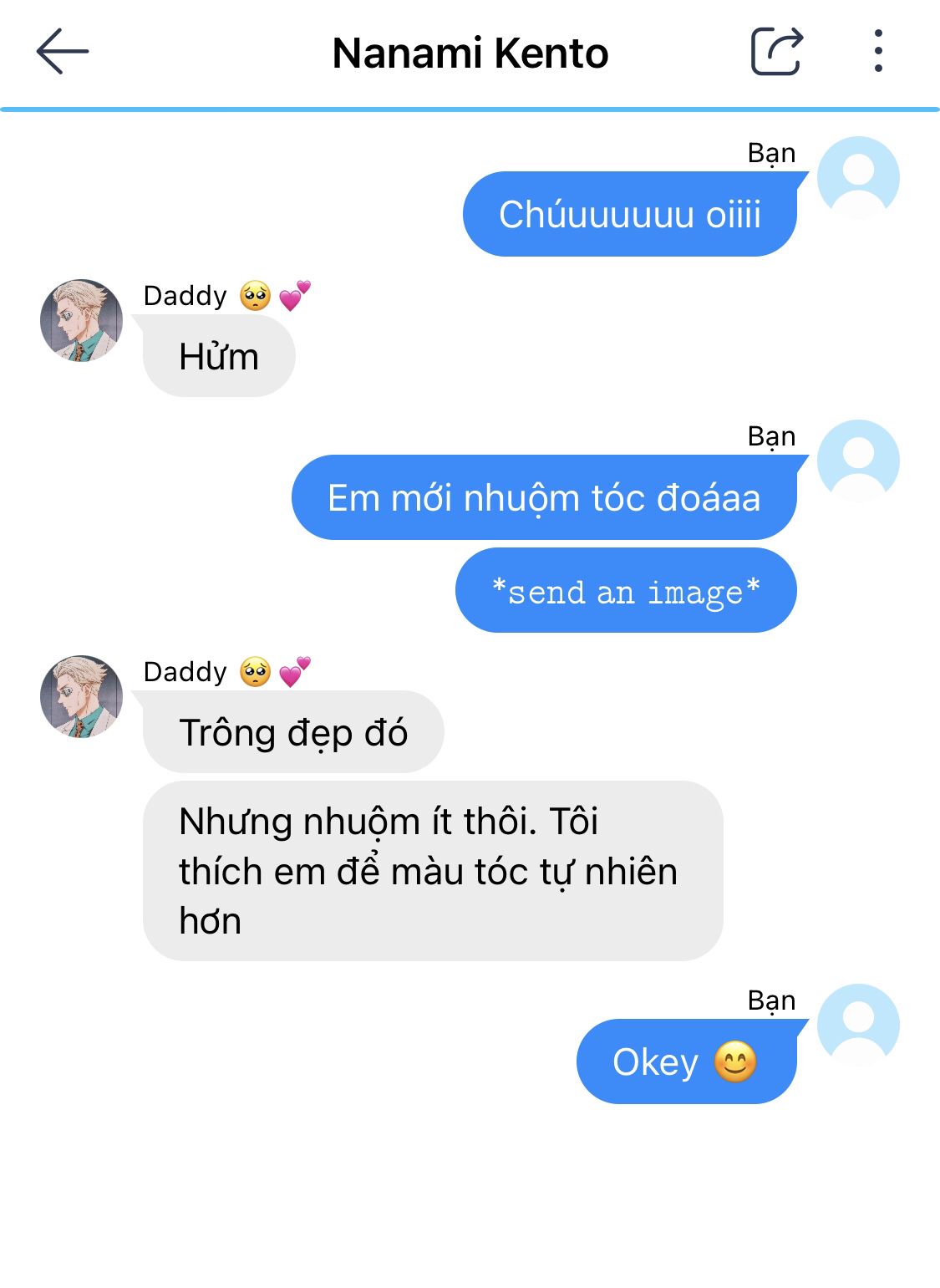Tap the Okey message bubble
This screenshot has height=1288, width=940.
[687, 1061]
